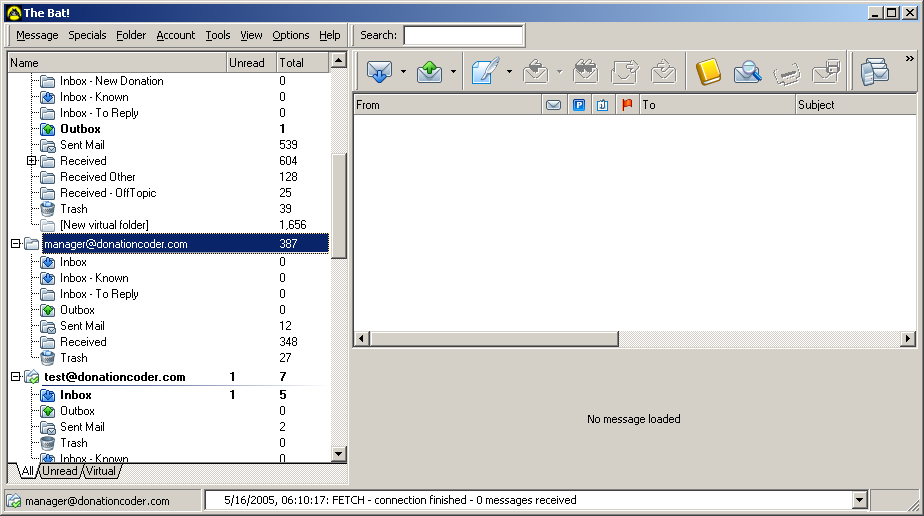Collapse the manager@donationcoder.com account tree
Image resolution: width=924 pixels, height=516 pixels.
click(x=15, y=244)
